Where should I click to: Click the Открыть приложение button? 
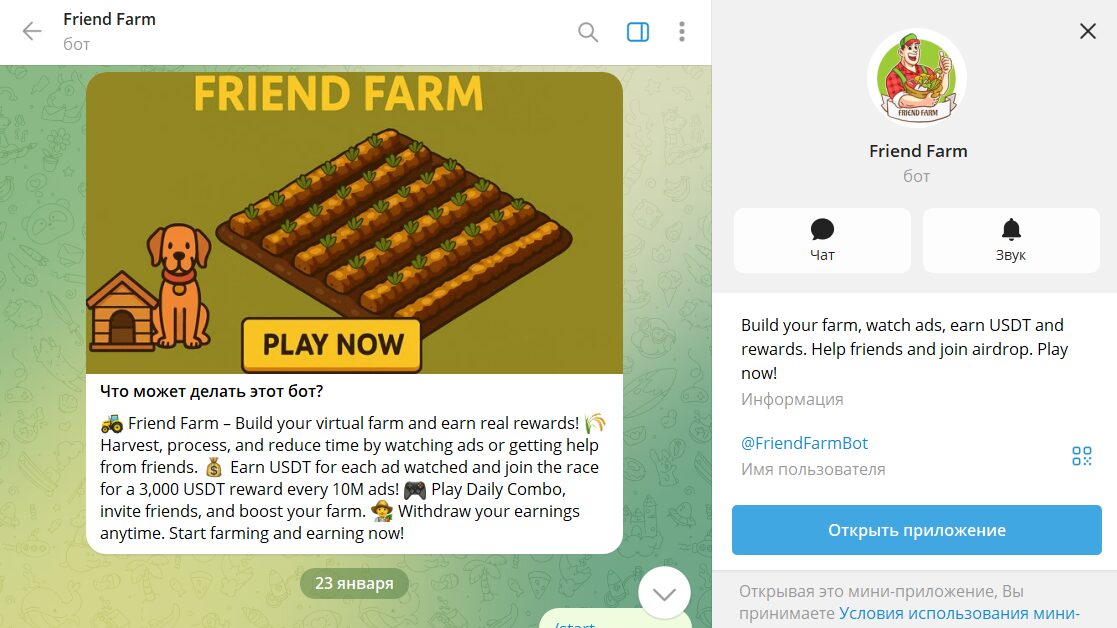point(917,530)
